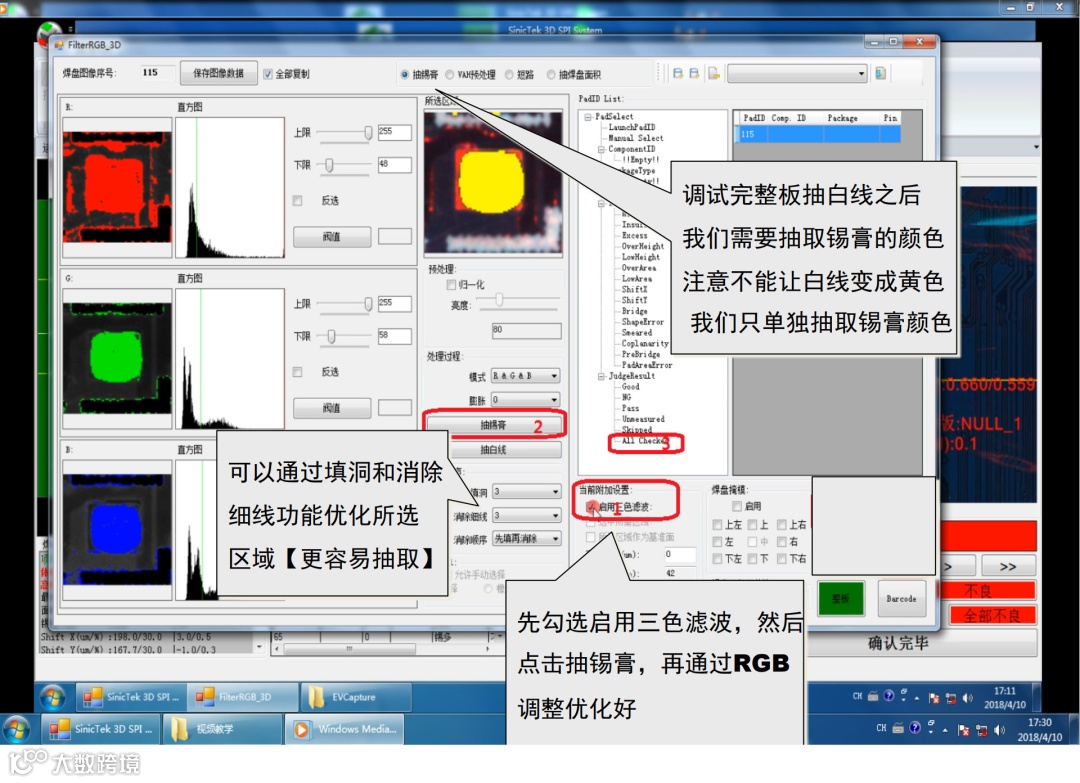This screenshot has width=1080, height=783.
Task: Open the 填洞 dropdown
Action: point(525,492)
